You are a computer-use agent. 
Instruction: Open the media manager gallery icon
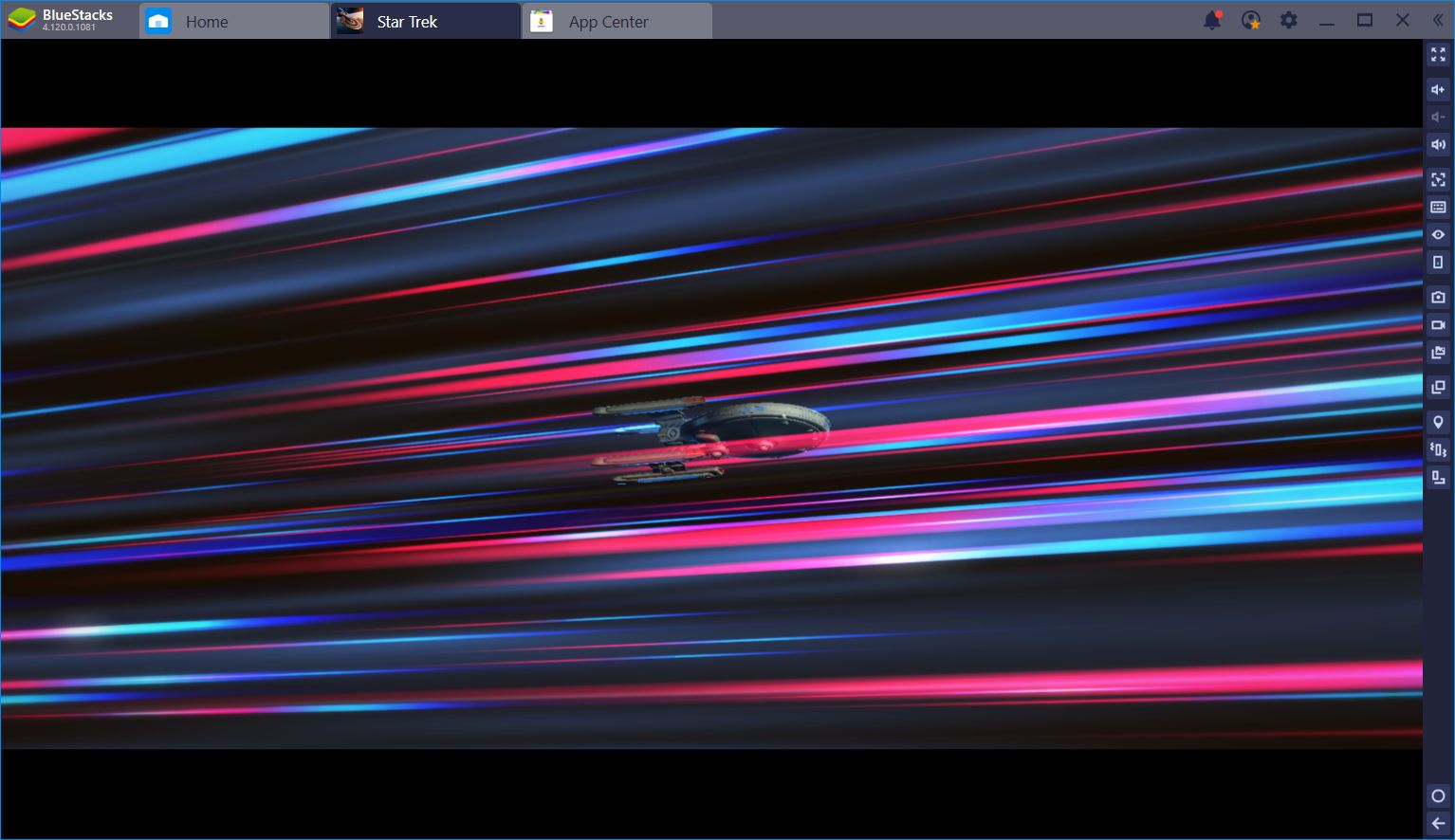pos(1438,353)
